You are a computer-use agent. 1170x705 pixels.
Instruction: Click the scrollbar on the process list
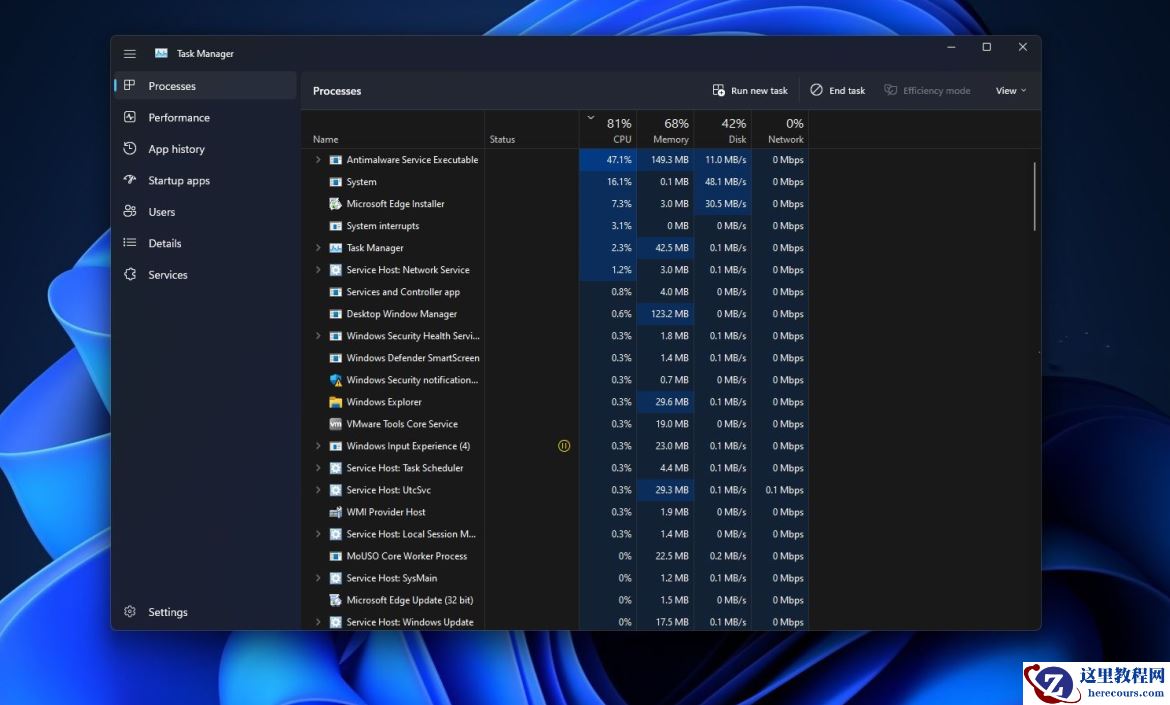click(1035, 195)
